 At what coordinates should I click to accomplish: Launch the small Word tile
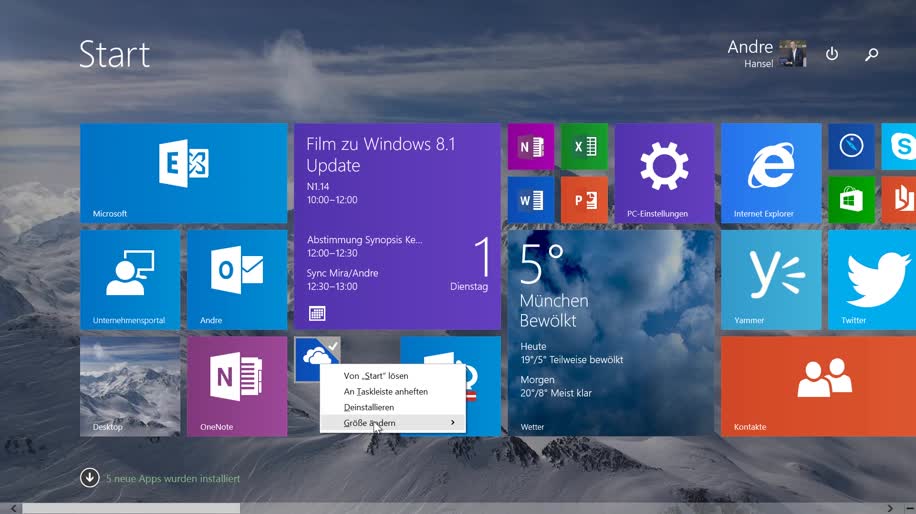pos(530,200)
